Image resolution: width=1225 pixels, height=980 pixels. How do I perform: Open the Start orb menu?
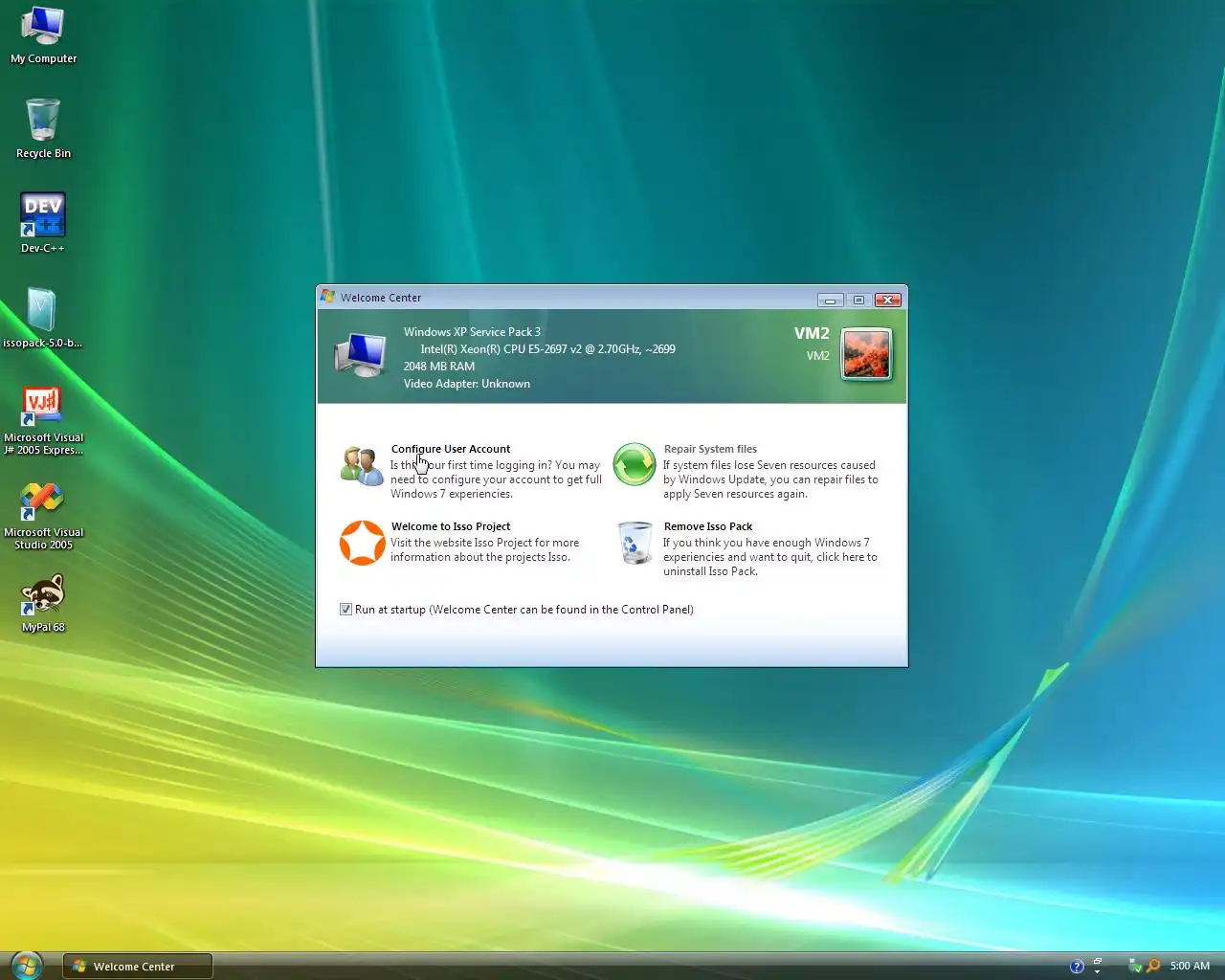[x=26, y=965]
